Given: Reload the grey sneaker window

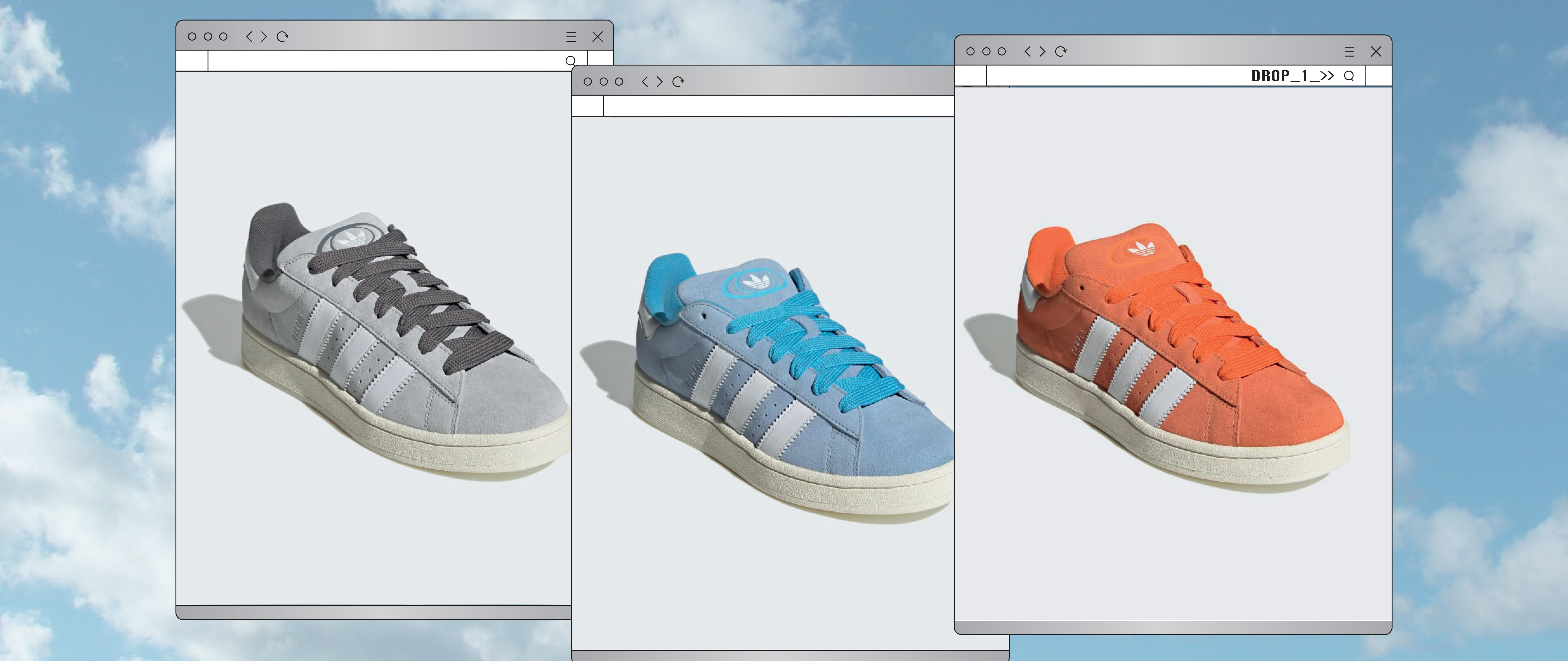Looking at the screenshot, I should [282, 36].
